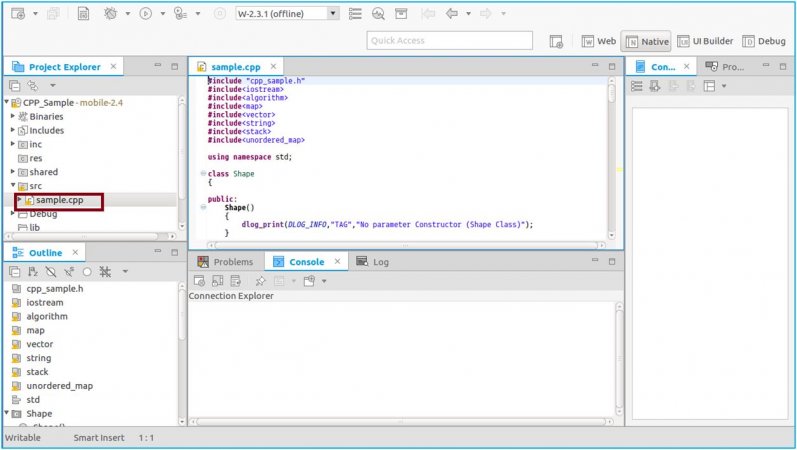797x450 pixels.
Task: Toggle Link with Editor in Project Explorer
Action: point(32,86)
